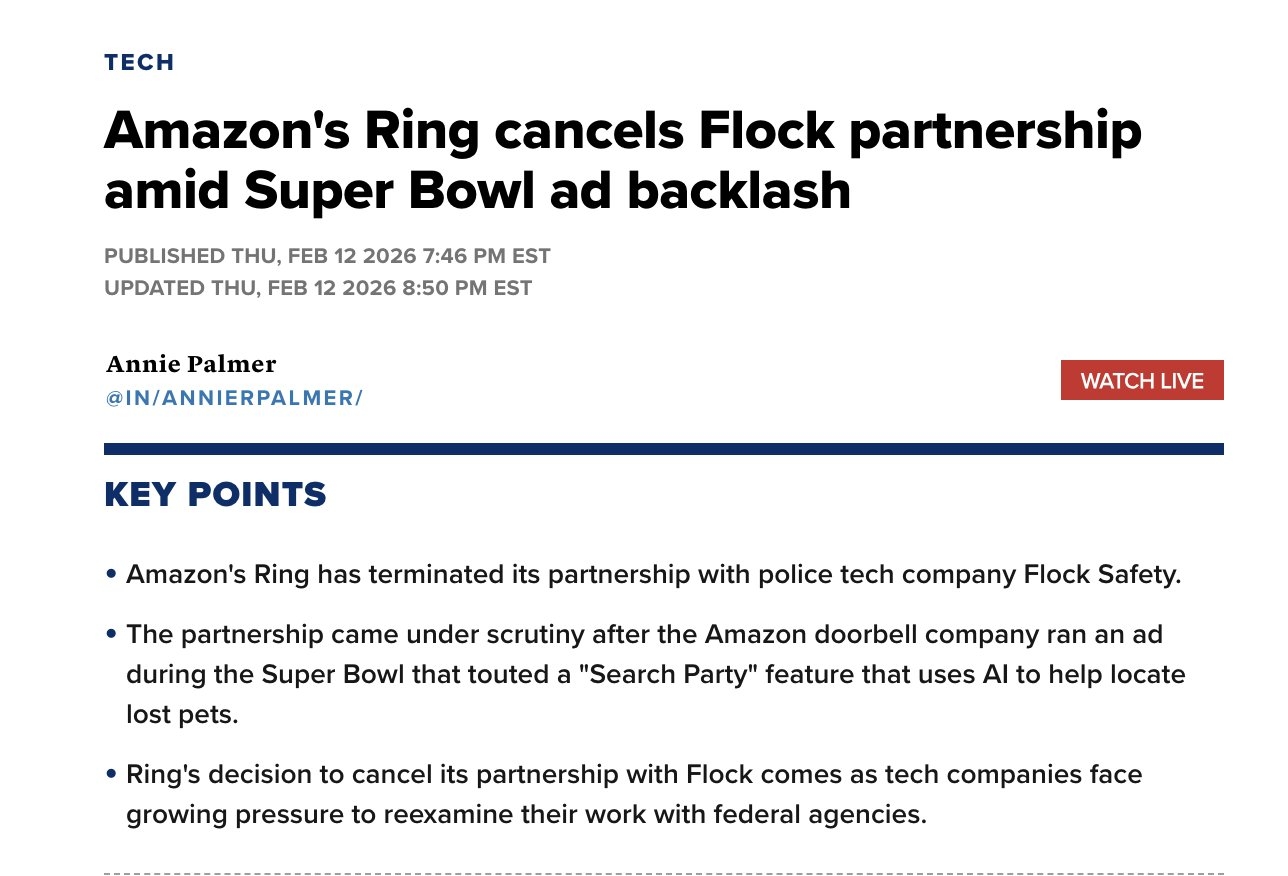Viewport: 1288px width, 876px height.
Task: Click the UPDATED timestamp line
Action: [318, 288]
